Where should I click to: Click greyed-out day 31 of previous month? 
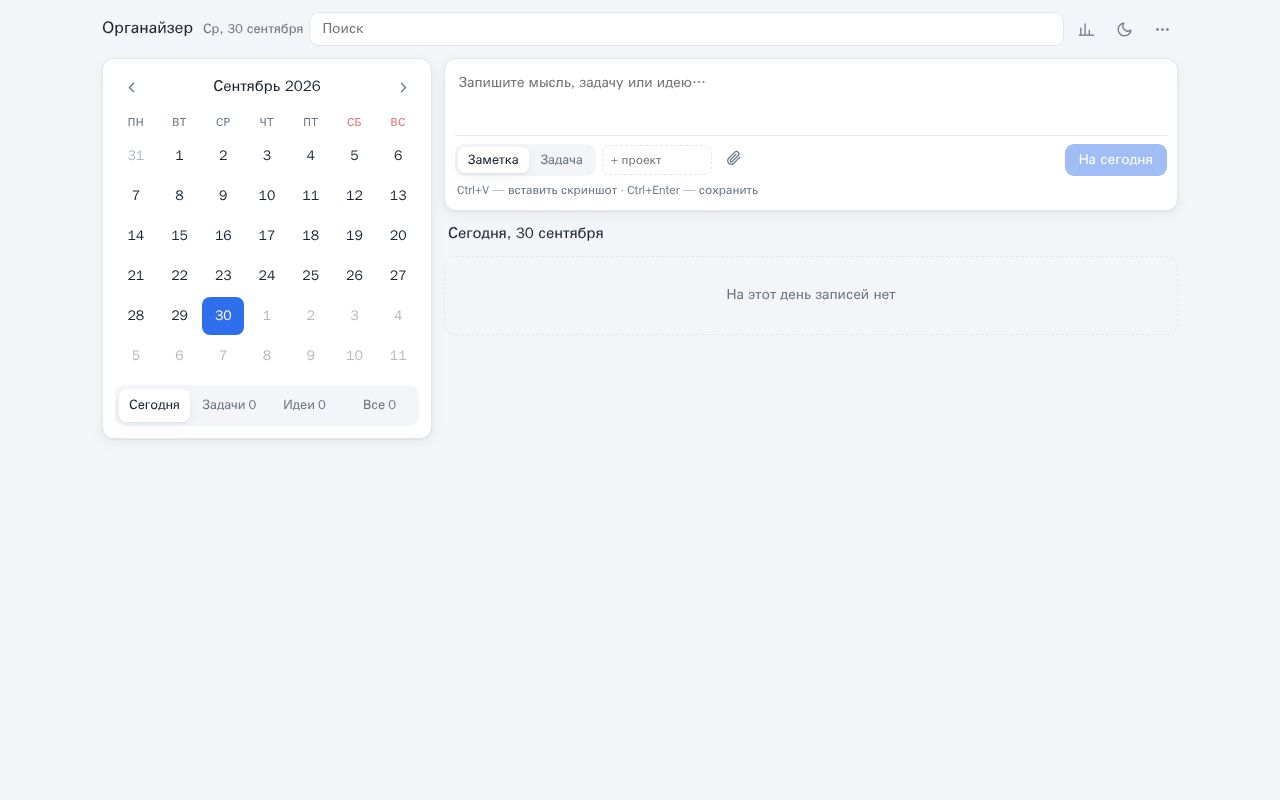tap(136, 156)
